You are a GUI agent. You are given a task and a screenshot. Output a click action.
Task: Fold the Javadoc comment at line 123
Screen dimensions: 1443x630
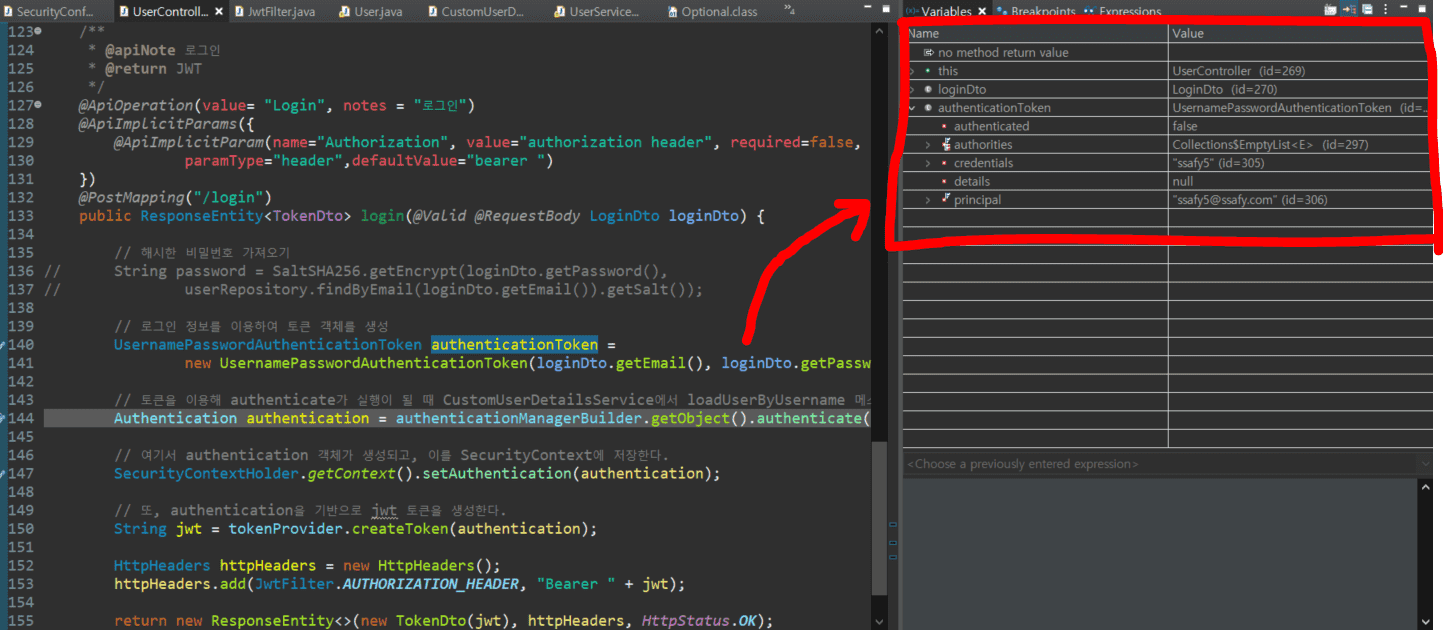pyautogui.click(x=38, y=31)
